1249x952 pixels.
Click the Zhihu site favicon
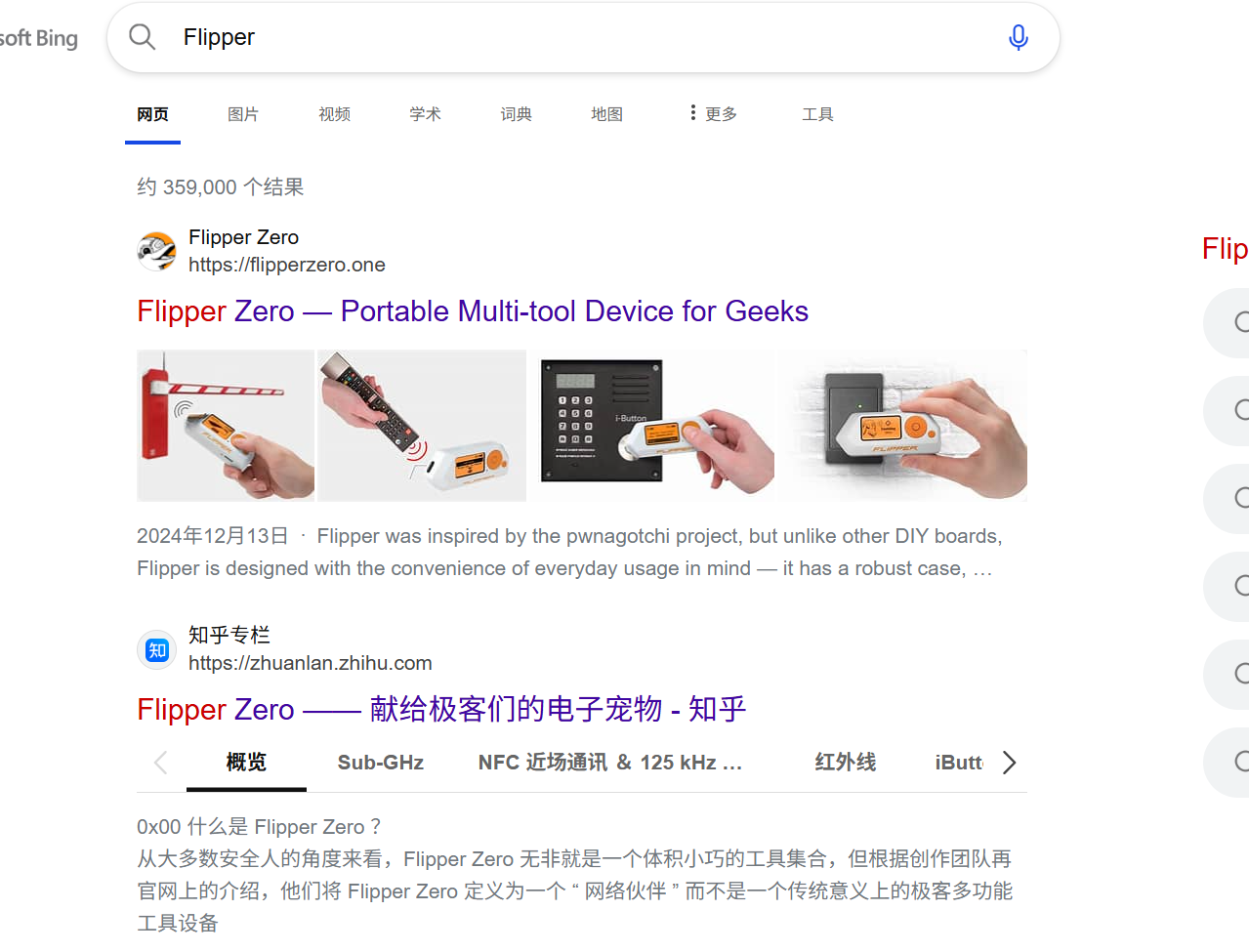157,649
